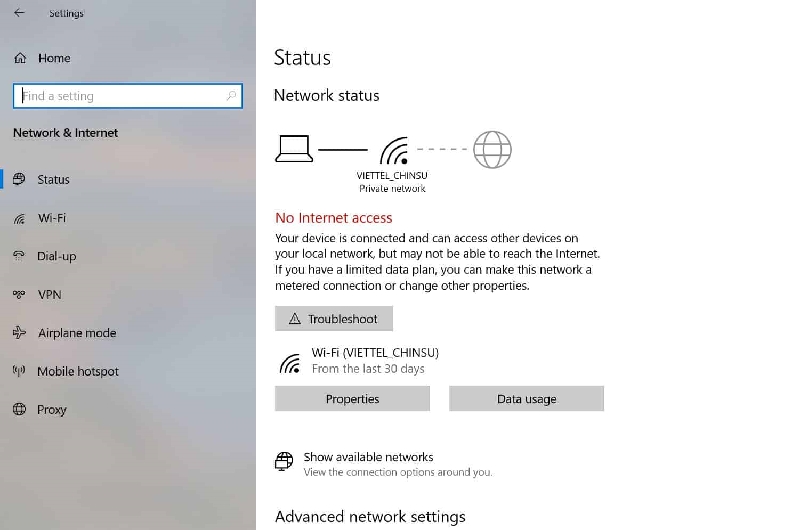
Task: Click the search magnifier icon
Action: pos(231,96)
